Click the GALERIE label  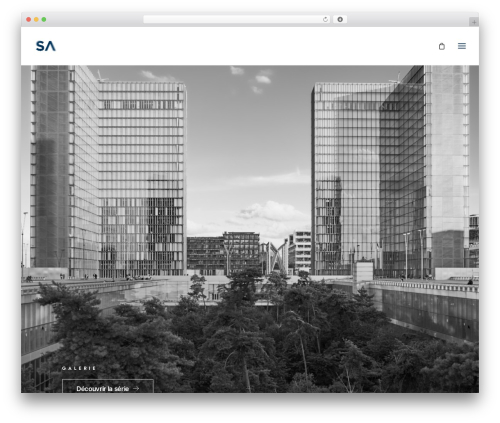click(x=79, y=368)
